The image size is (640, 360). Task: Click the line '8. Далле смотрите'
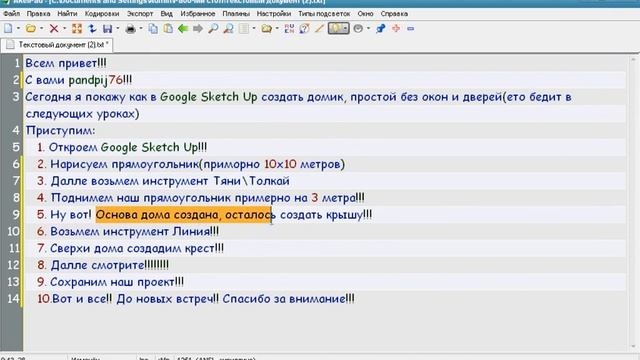(102, 265)
